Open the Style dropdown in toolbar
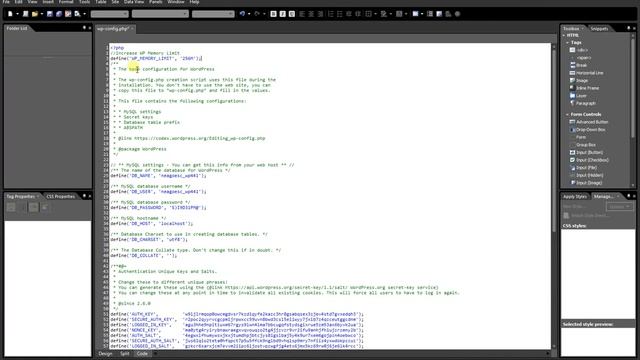 109,14
